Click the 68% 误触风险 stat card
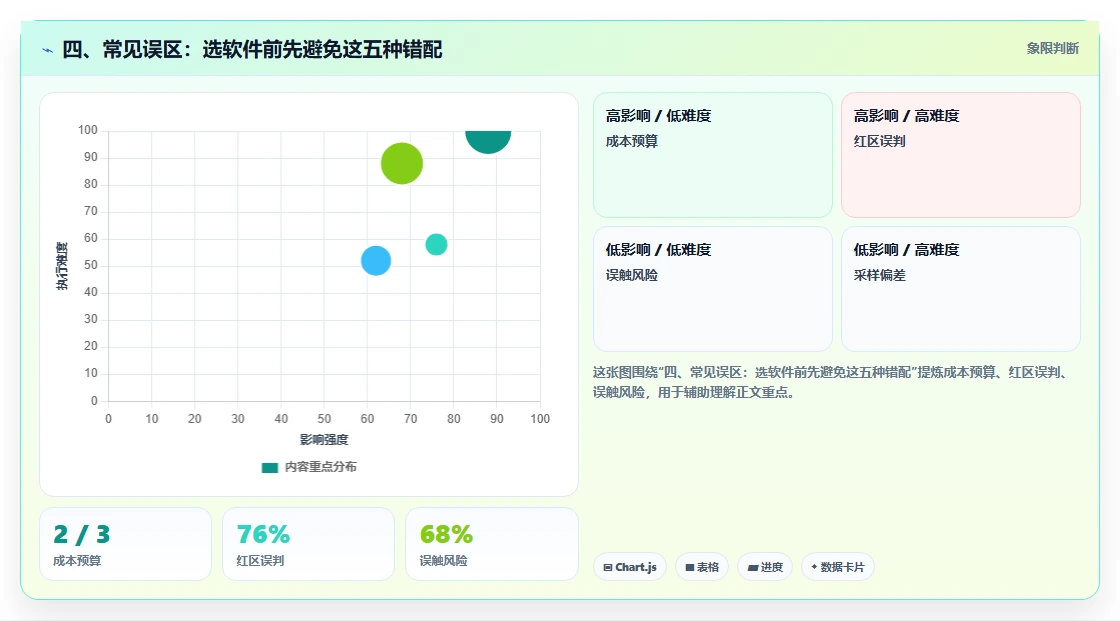The width and height of the screenshot is (1120, 621). [491, 544]
